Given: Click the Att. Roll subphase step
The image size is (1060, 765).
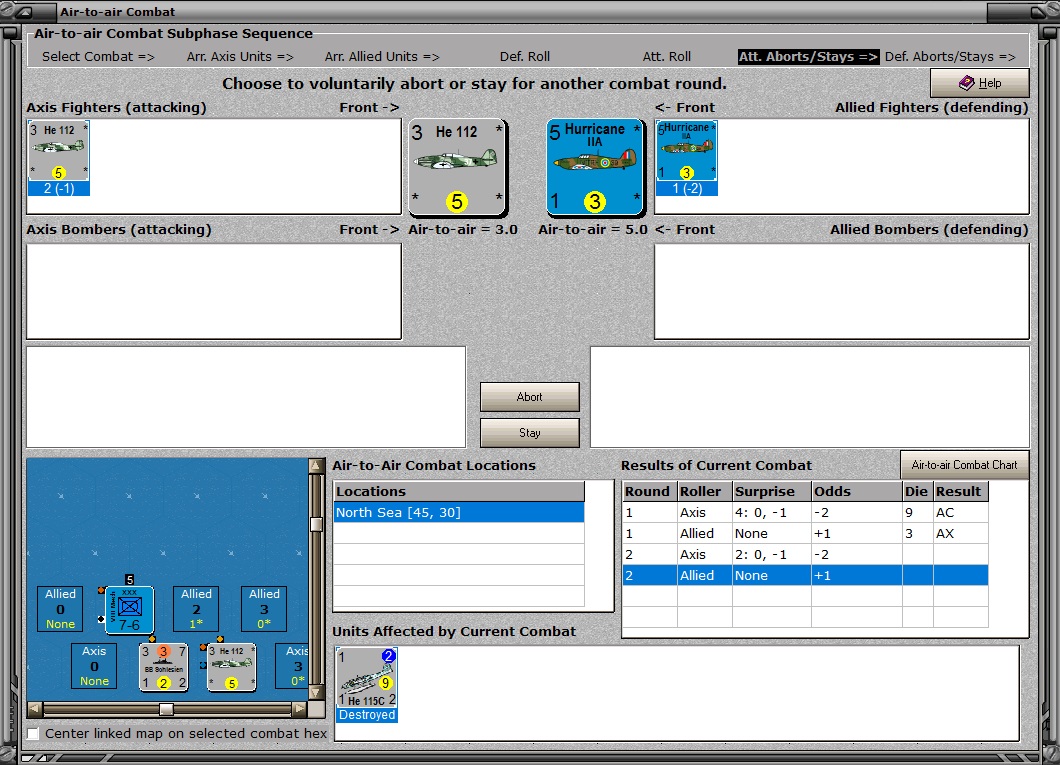Looking at the screenshot, I should (x=667, y=57).
